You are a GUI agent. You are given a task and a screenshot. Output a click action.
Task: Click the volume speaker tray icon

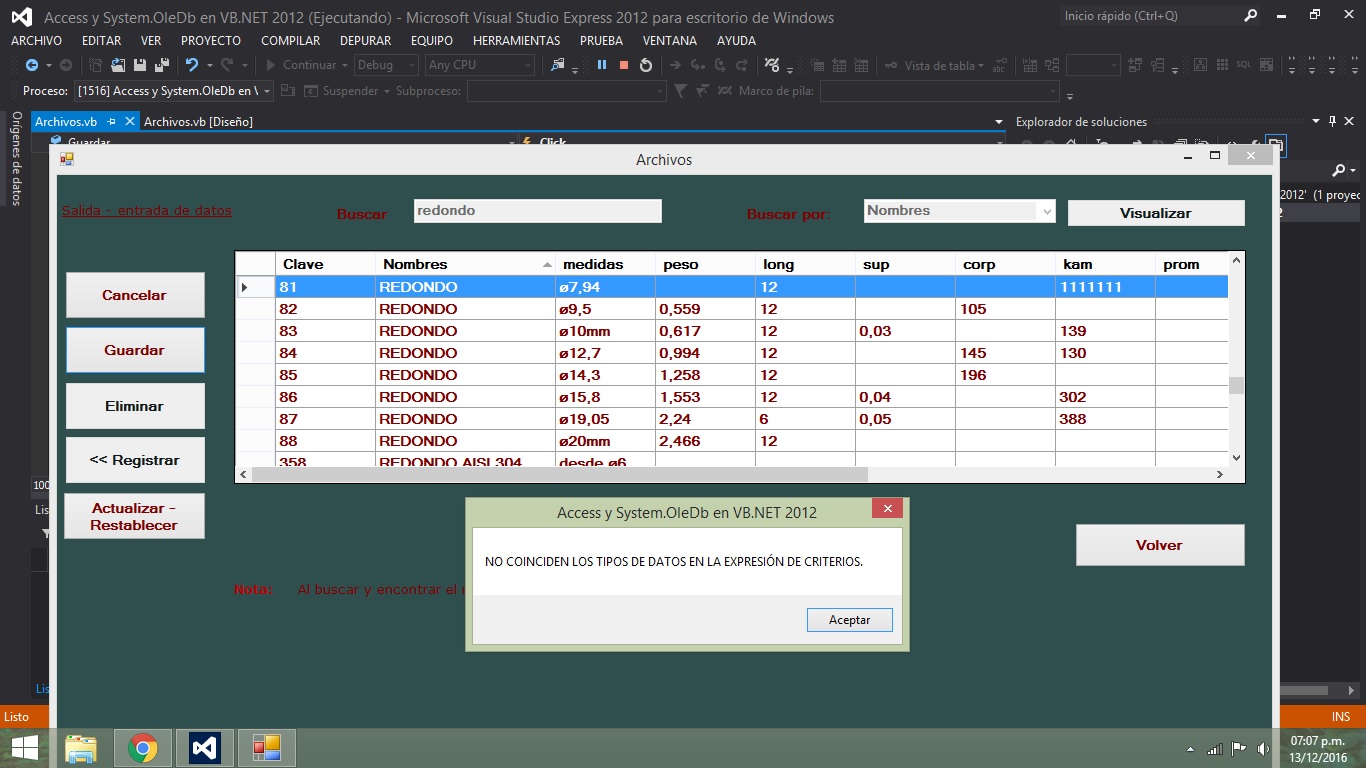click(x=1263, y=748)
